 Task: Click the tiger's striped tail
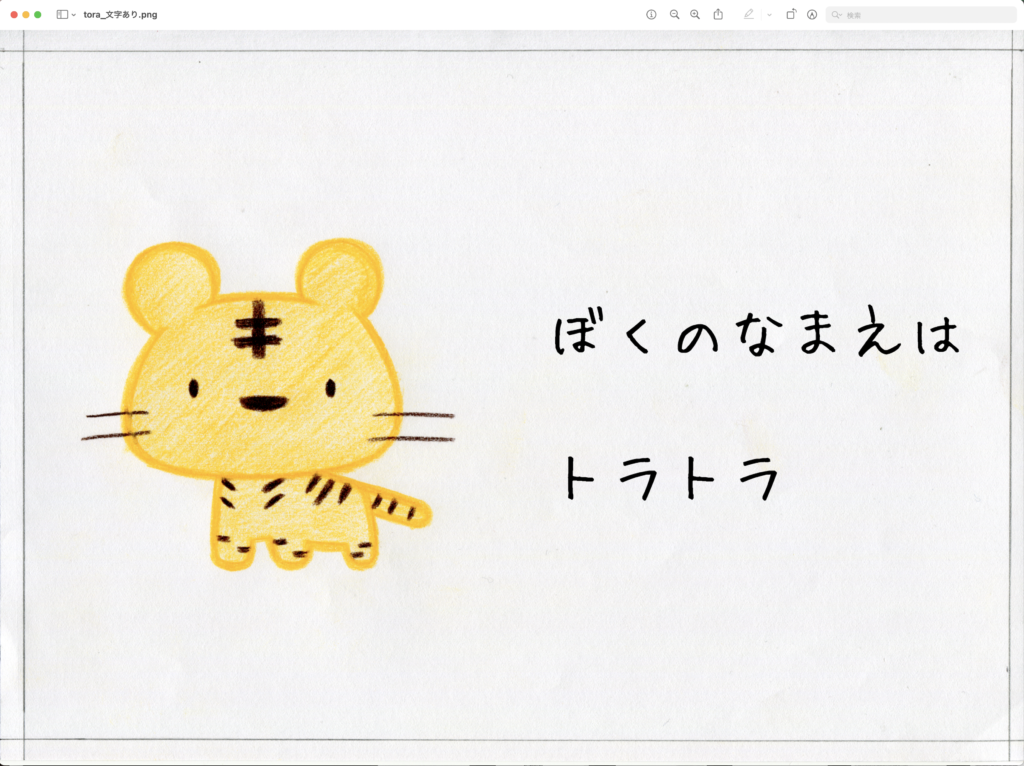point(400,508)
